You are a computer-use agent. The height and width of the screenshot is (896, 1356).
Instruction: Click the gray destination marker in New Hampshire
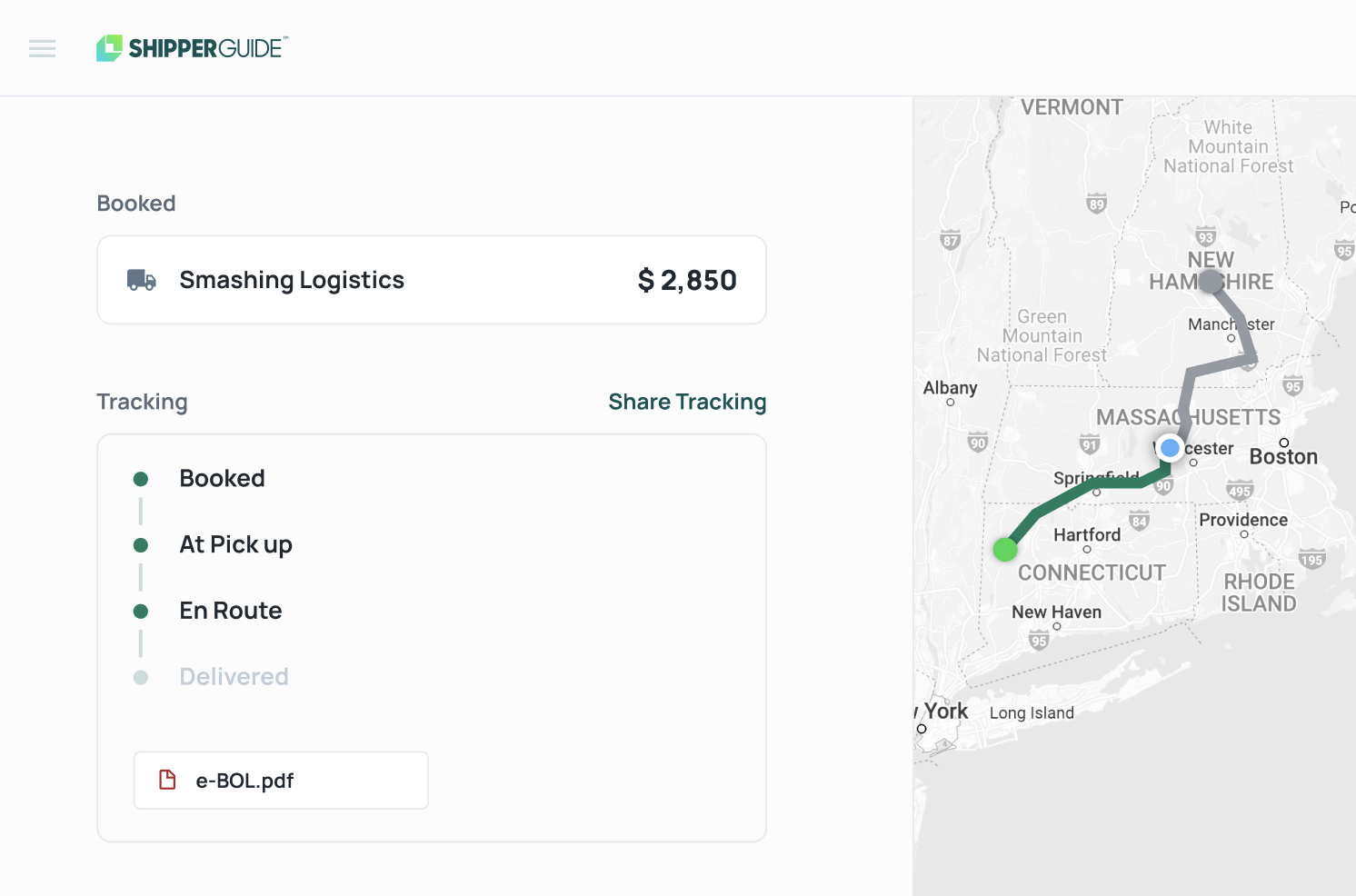pos(1211,282)
